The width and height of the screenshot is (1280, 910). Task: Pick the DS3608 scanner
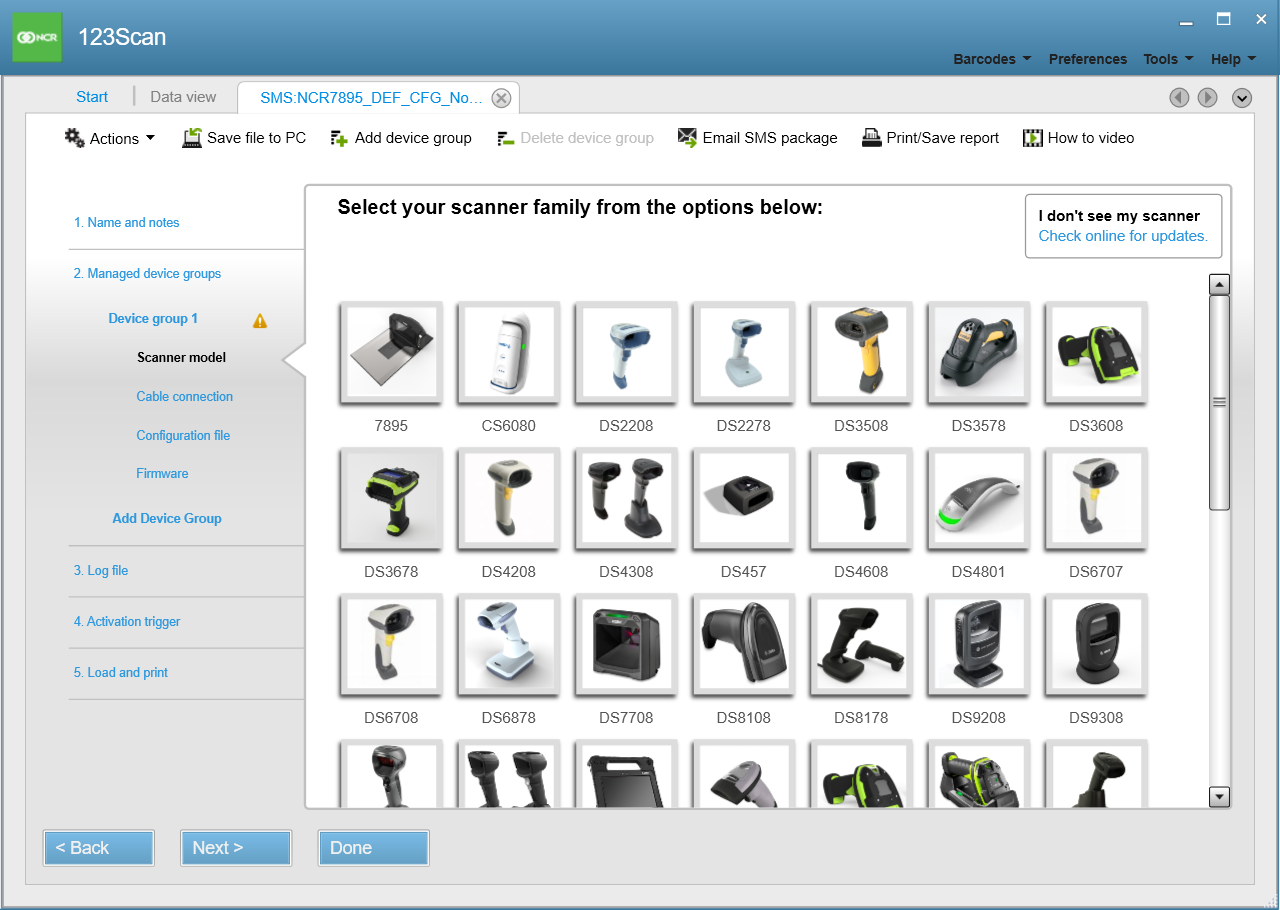coord(1096,353)
